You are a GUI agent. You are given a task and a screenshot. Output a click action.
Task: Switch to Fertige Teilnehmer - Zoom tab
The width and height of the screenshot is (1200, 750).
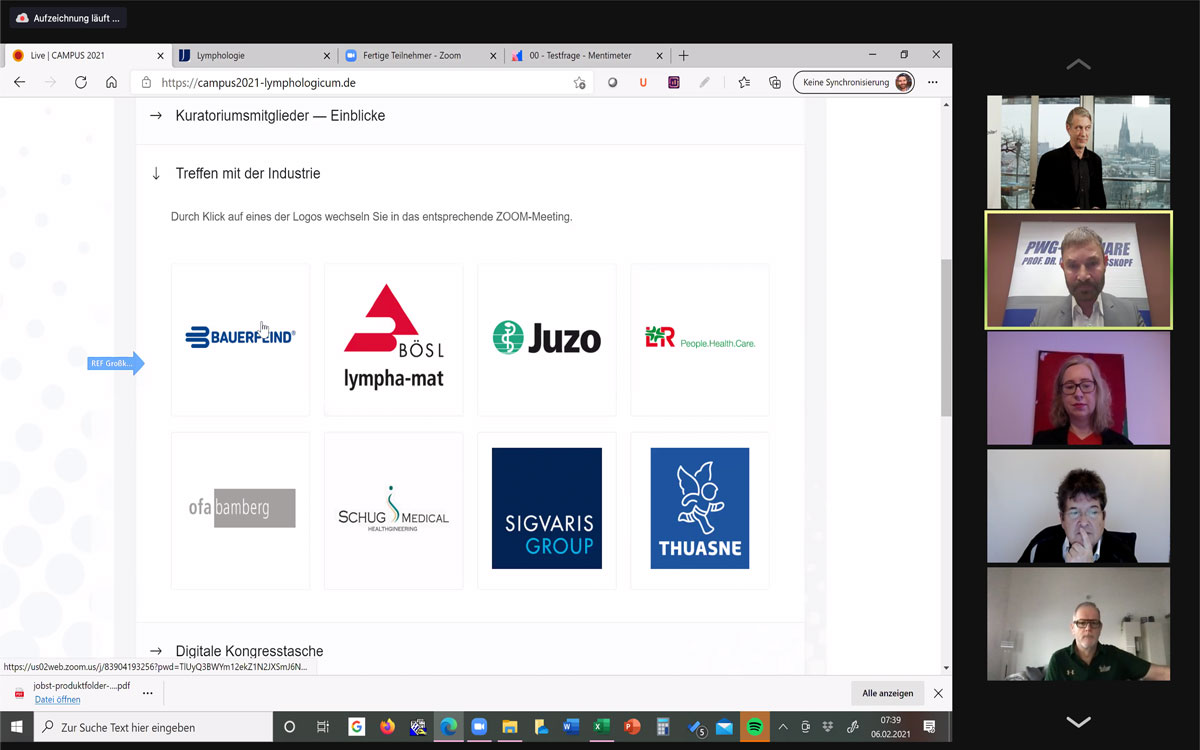coord(418,55)
